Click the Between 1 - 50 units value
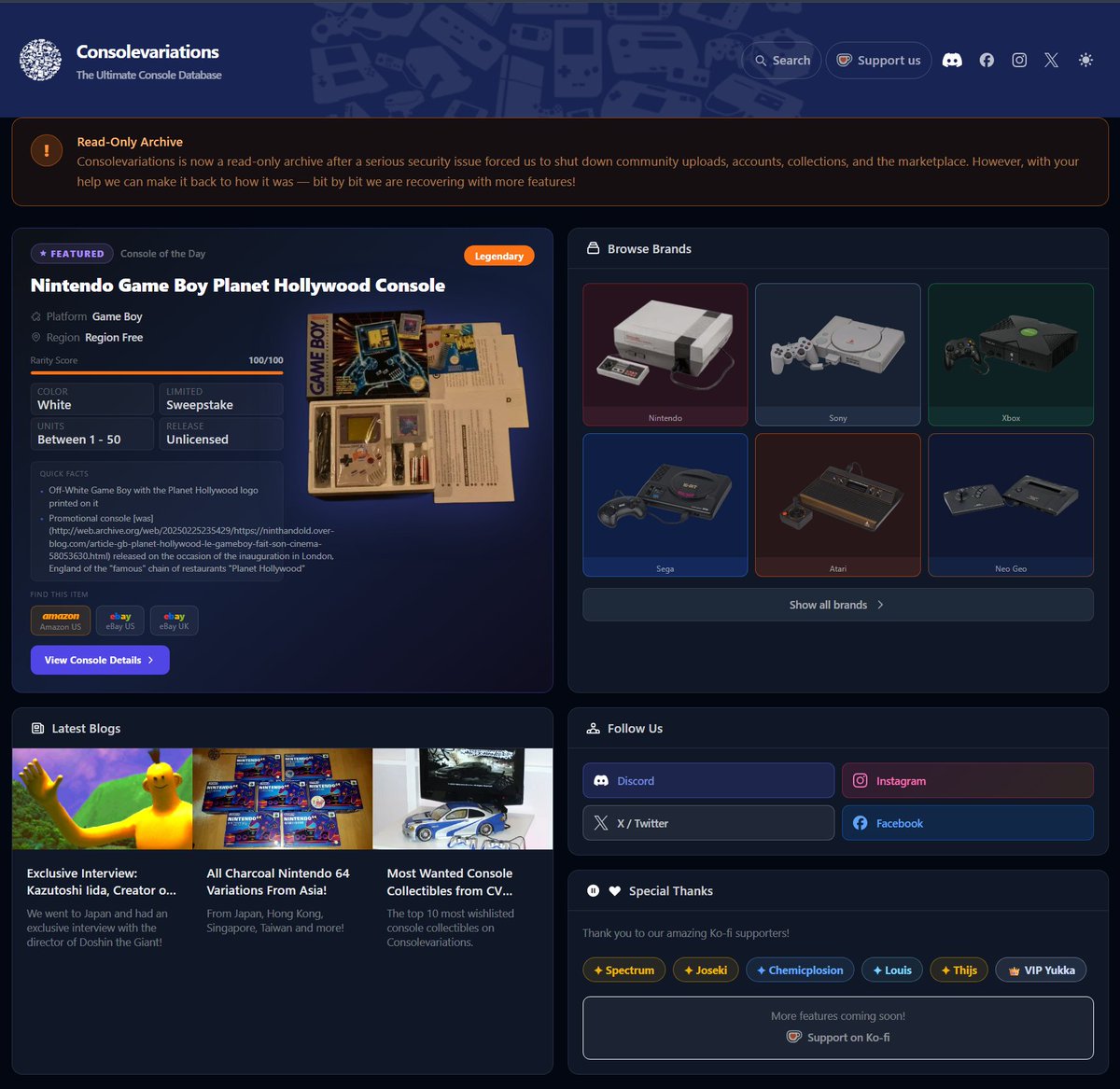Viewport: 1120px width, 1089px height. coord(79,440)
